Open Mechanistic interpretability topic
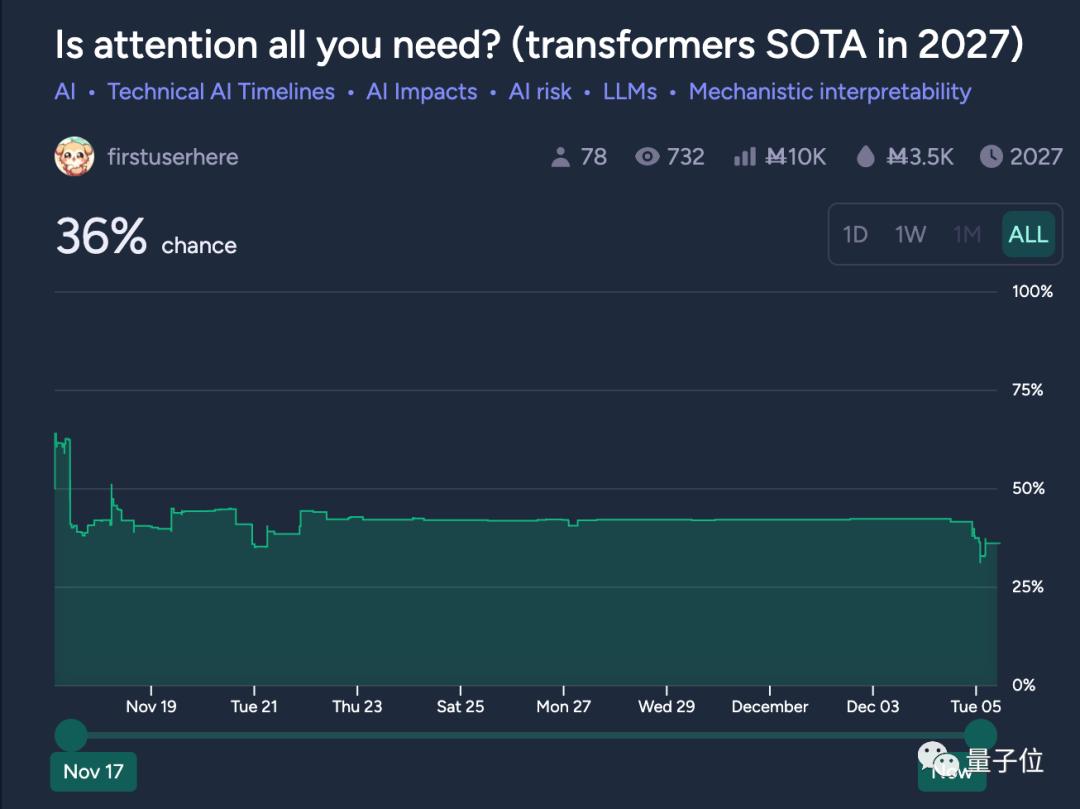 [x=830, y=92]
